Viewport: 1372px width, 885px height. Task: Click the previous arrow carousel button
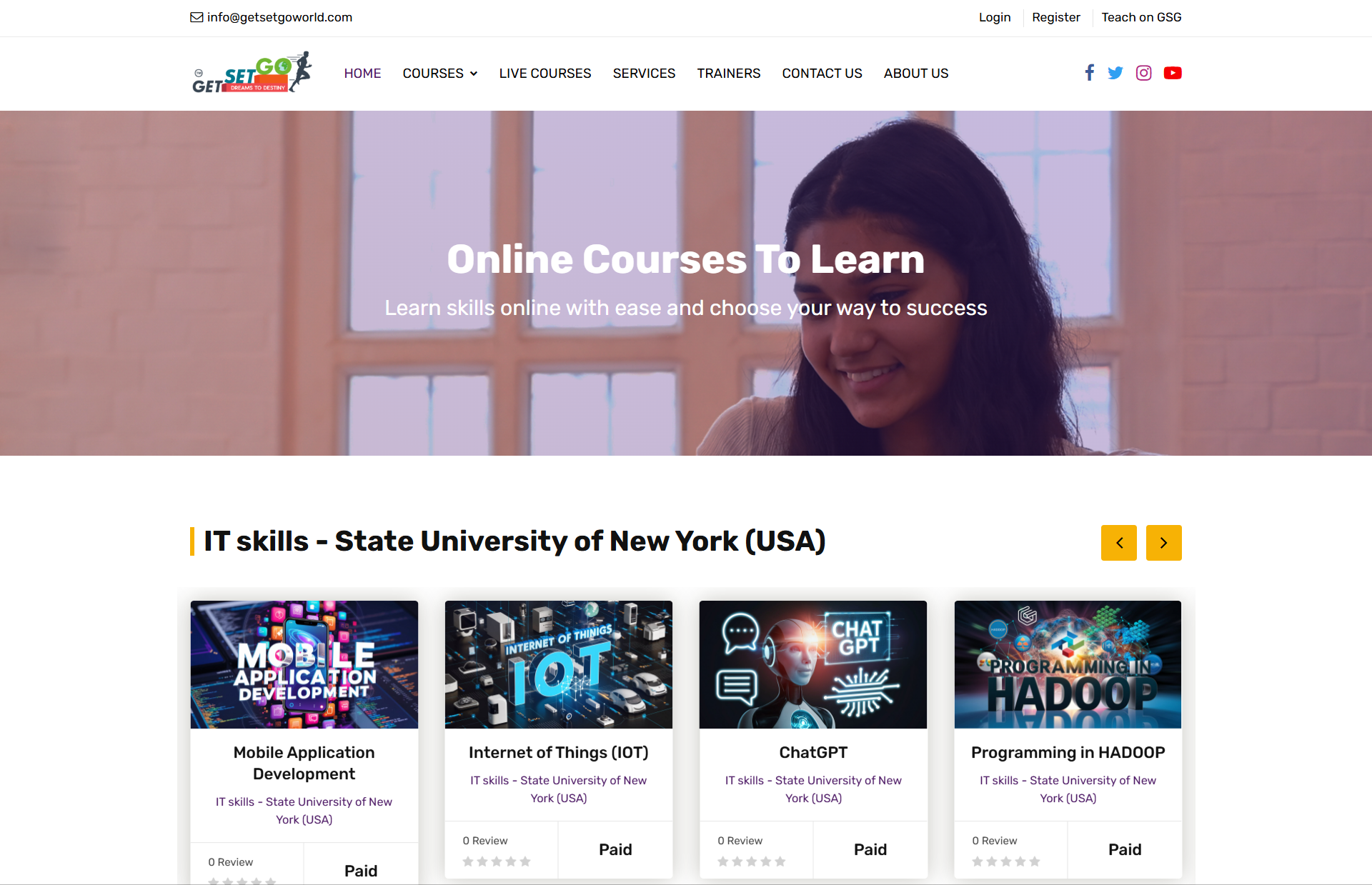(x=1118, y=543)
